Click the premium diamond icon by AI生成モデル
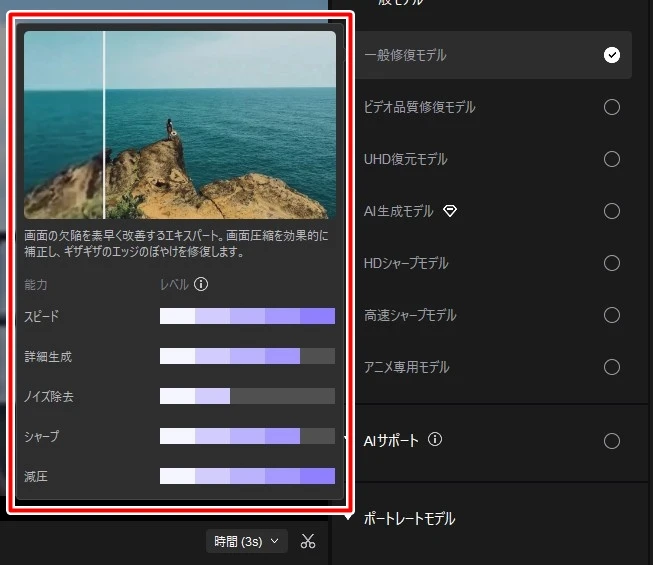653x565 pixels. 450,211
